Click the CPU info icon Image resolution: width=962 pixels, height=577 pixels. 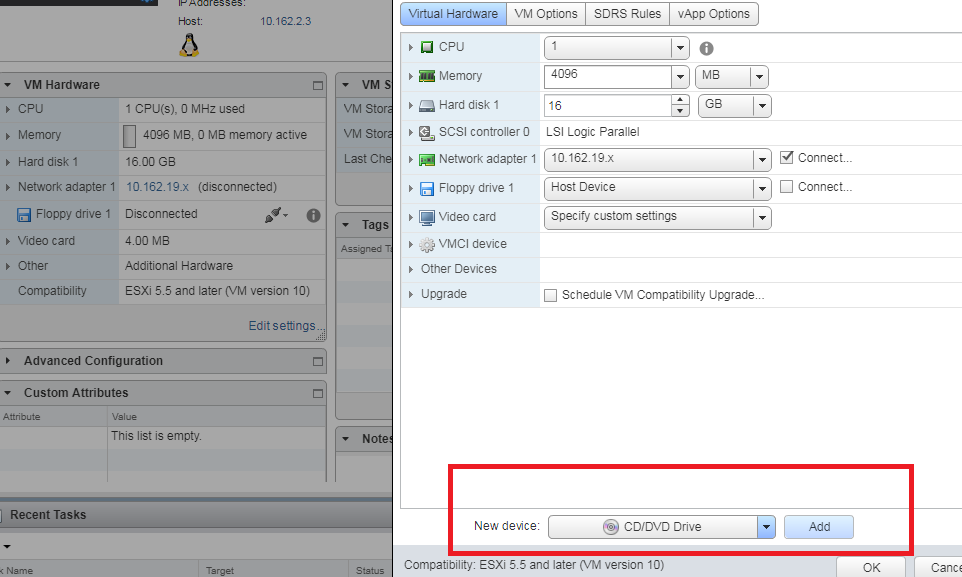[706, 48]
